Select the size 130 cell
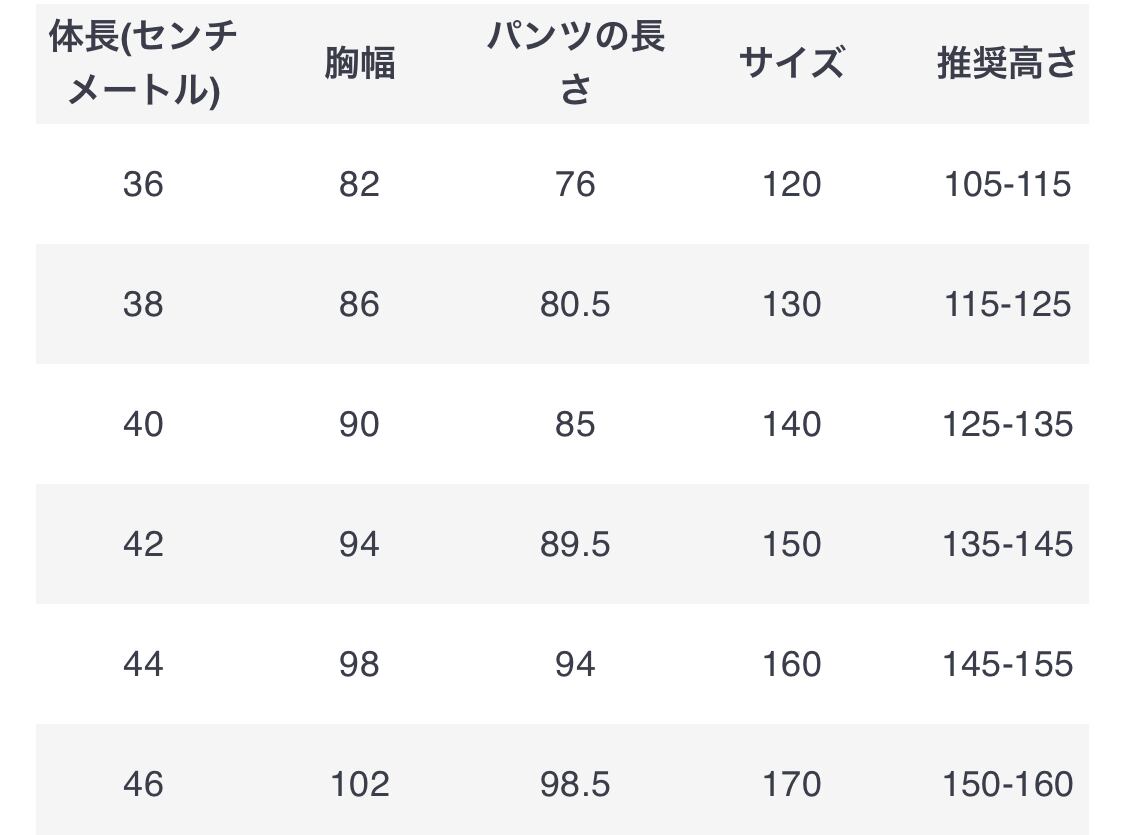Screen dimensions: 1125x835 [791, 304]
